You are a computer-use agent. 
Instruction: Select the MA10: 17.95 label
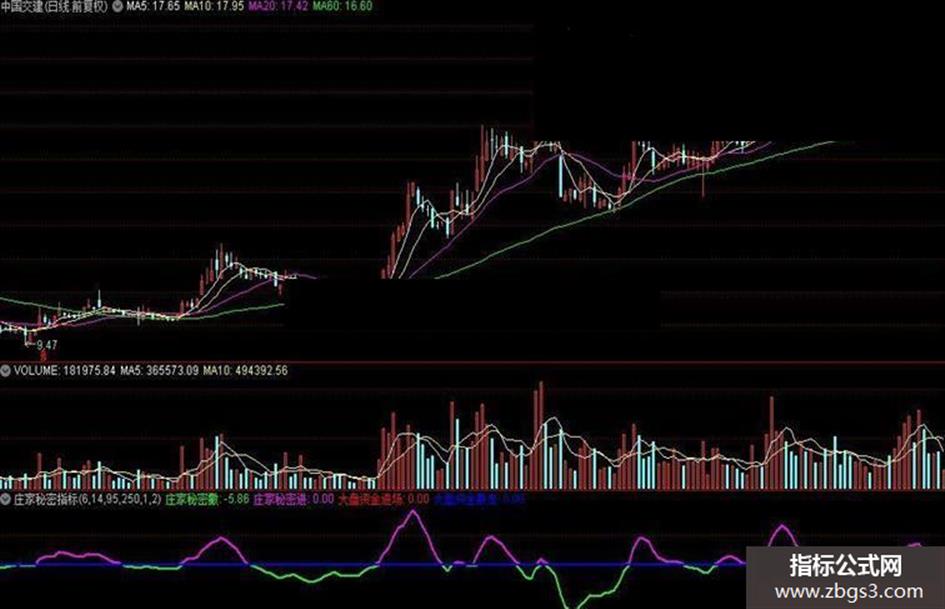click(214, 7)
